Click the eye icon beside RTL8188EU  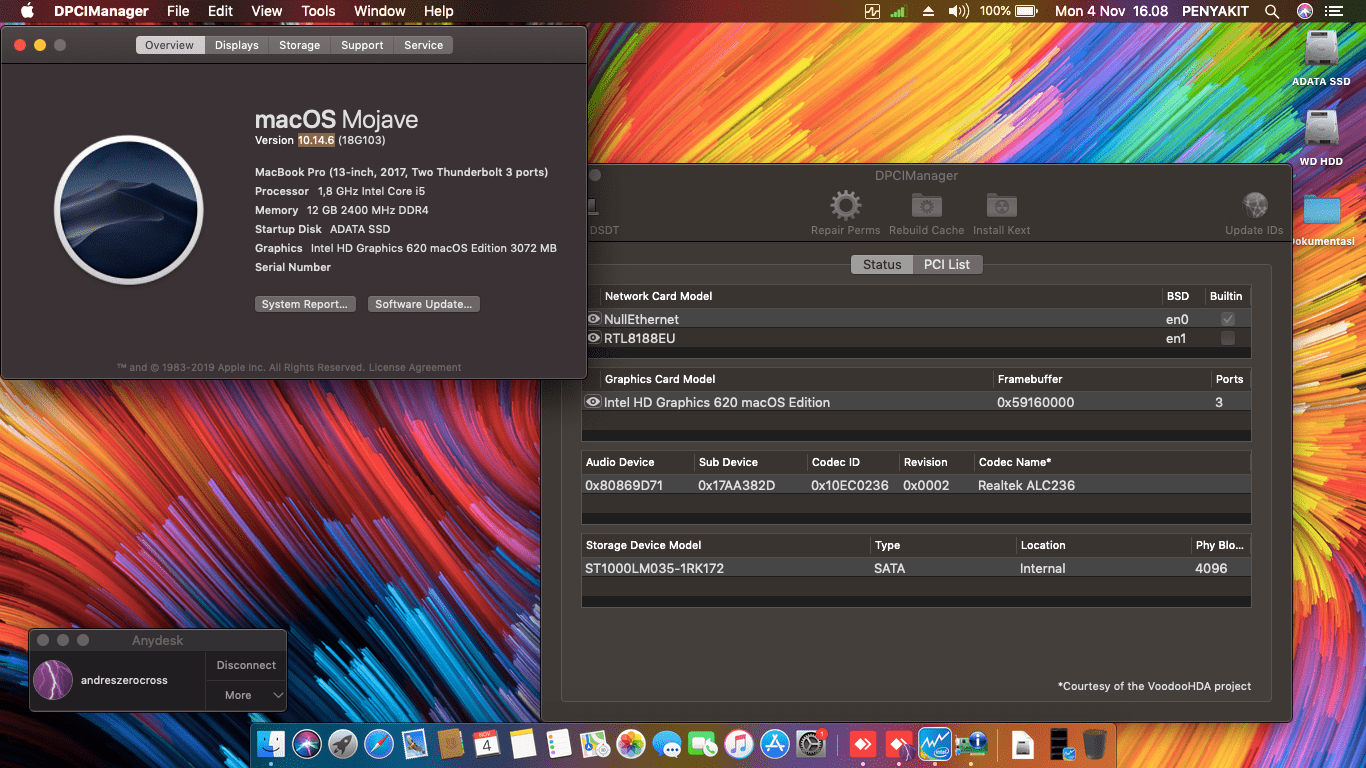[x=593, y=337]
